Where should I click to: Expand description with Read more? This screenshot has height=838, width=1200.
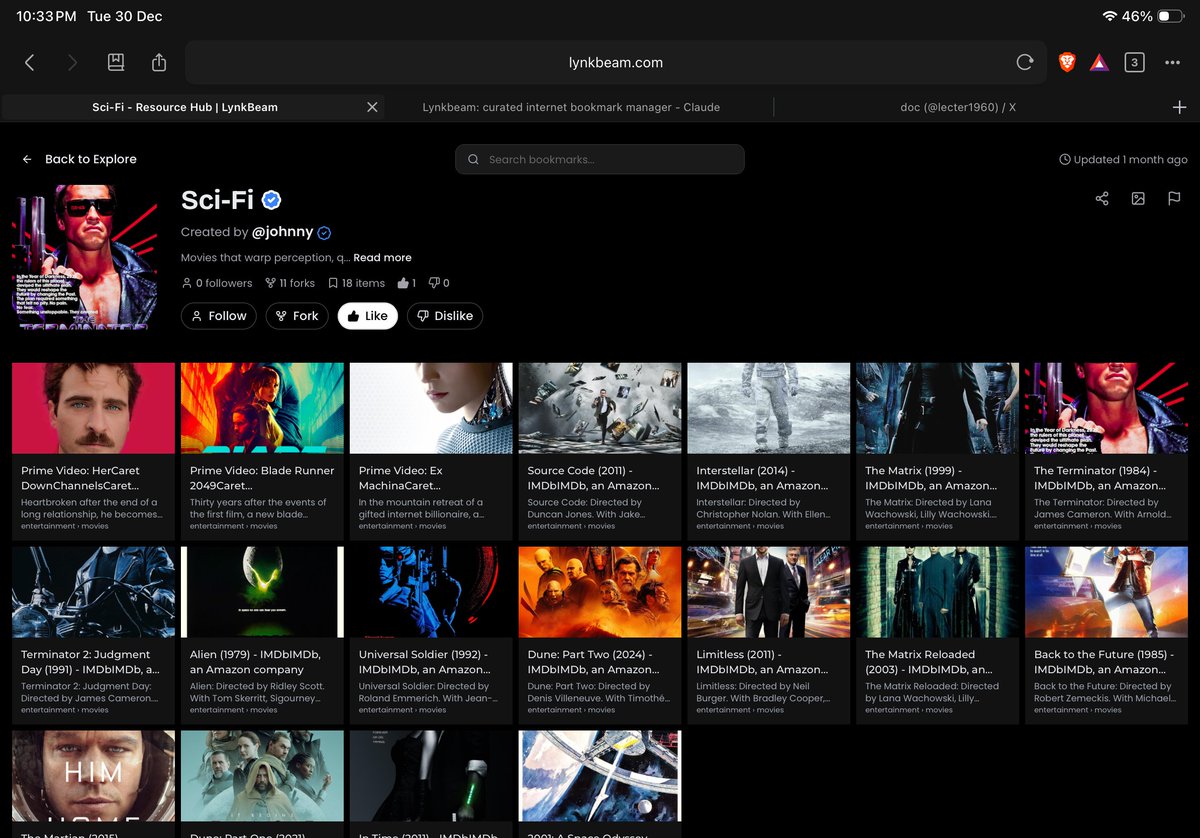(382, 257)
